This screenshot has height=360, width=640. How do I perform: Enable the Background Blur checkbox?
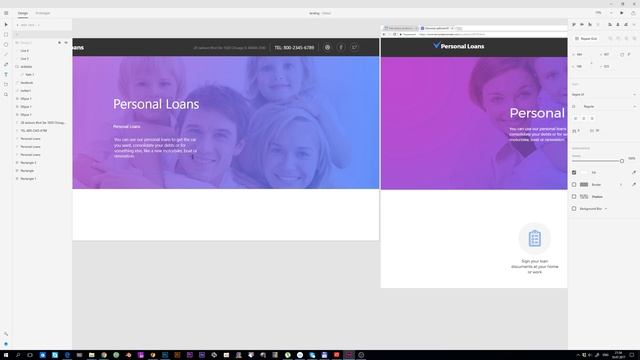coord(574,209)
